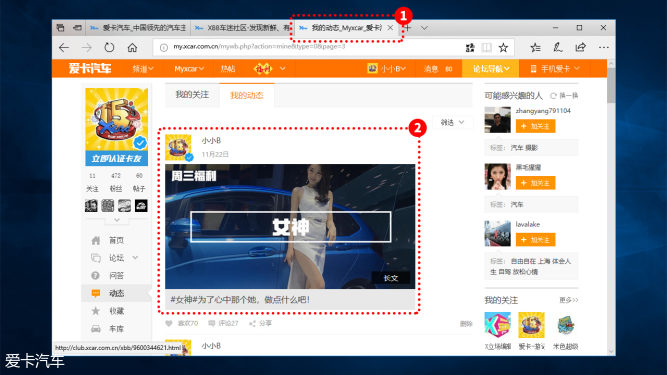Open 车库 in left sidebar
This screenshot has width=667, height=375.
pyautogui.click(x=117, y=329)
